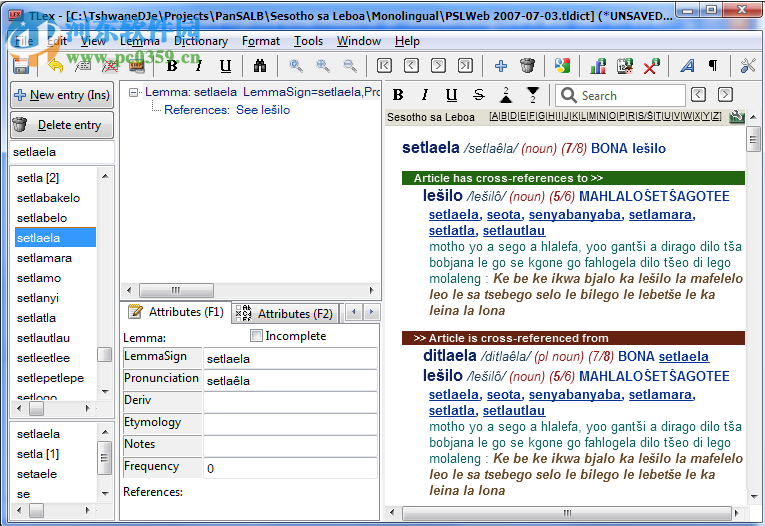Click the New entry (Ins) button
The image size is (765, 526).
62,96
